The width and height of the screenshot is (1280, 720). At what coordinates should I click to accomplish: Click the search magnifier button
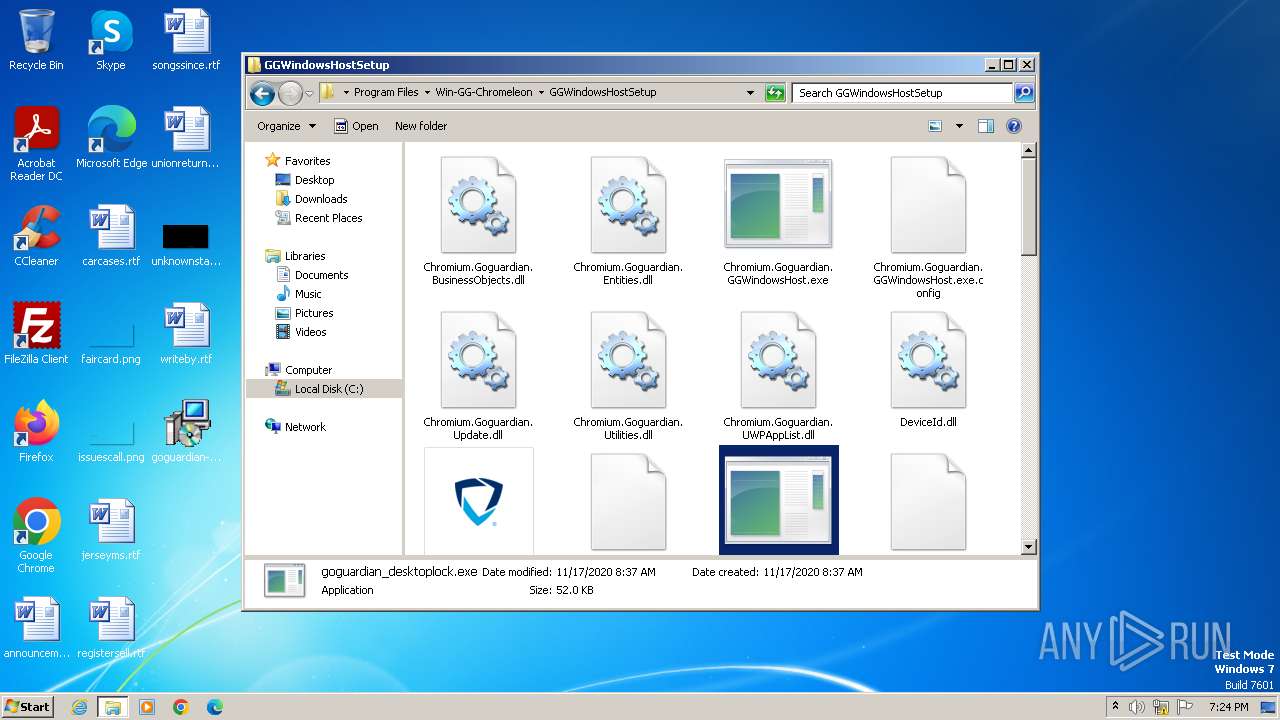[1024, 92]
